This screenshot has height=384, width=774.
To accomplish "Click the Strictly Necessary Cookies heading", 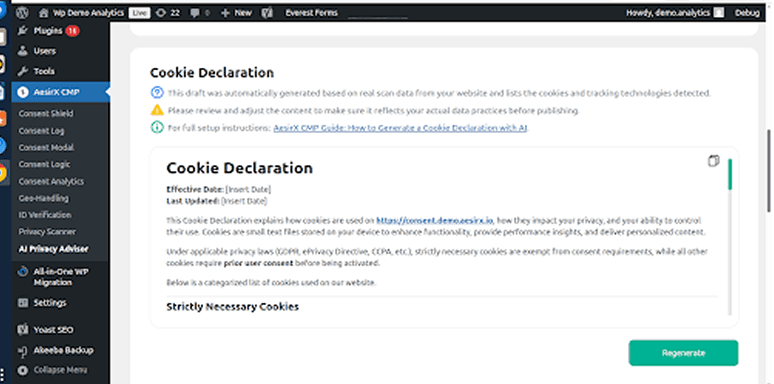I will pos(232,307).
